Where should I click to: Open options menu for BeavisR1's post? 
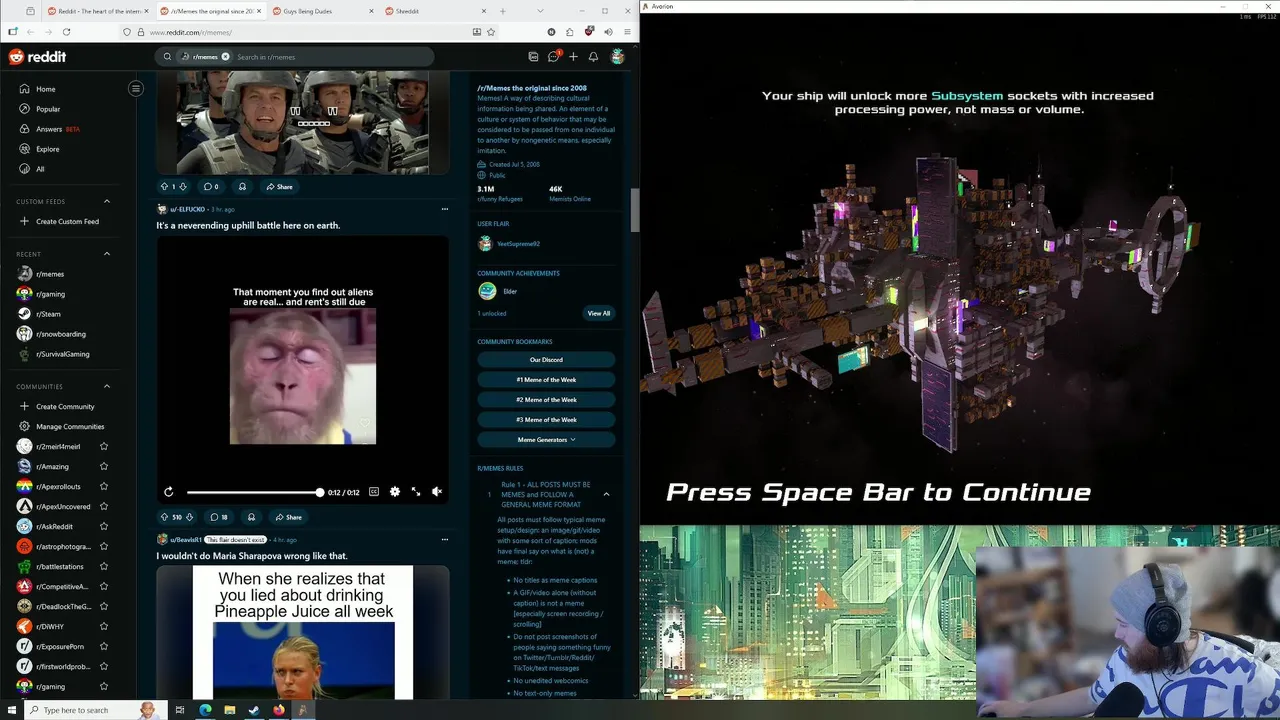click(445, 540)
